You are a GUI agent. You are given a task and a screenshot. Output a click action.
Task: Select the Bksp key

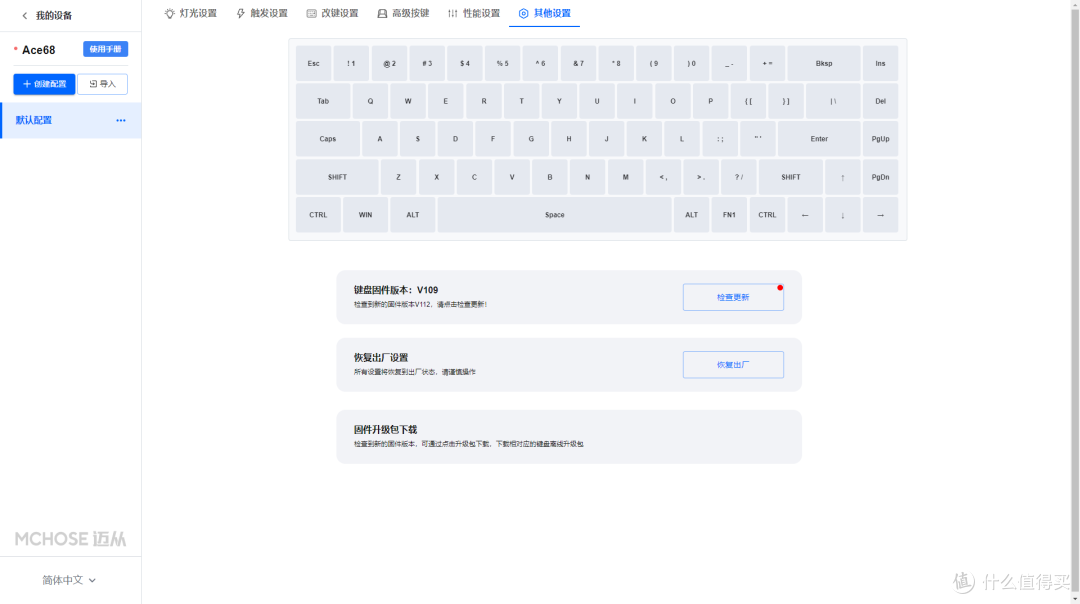(824, 63)
